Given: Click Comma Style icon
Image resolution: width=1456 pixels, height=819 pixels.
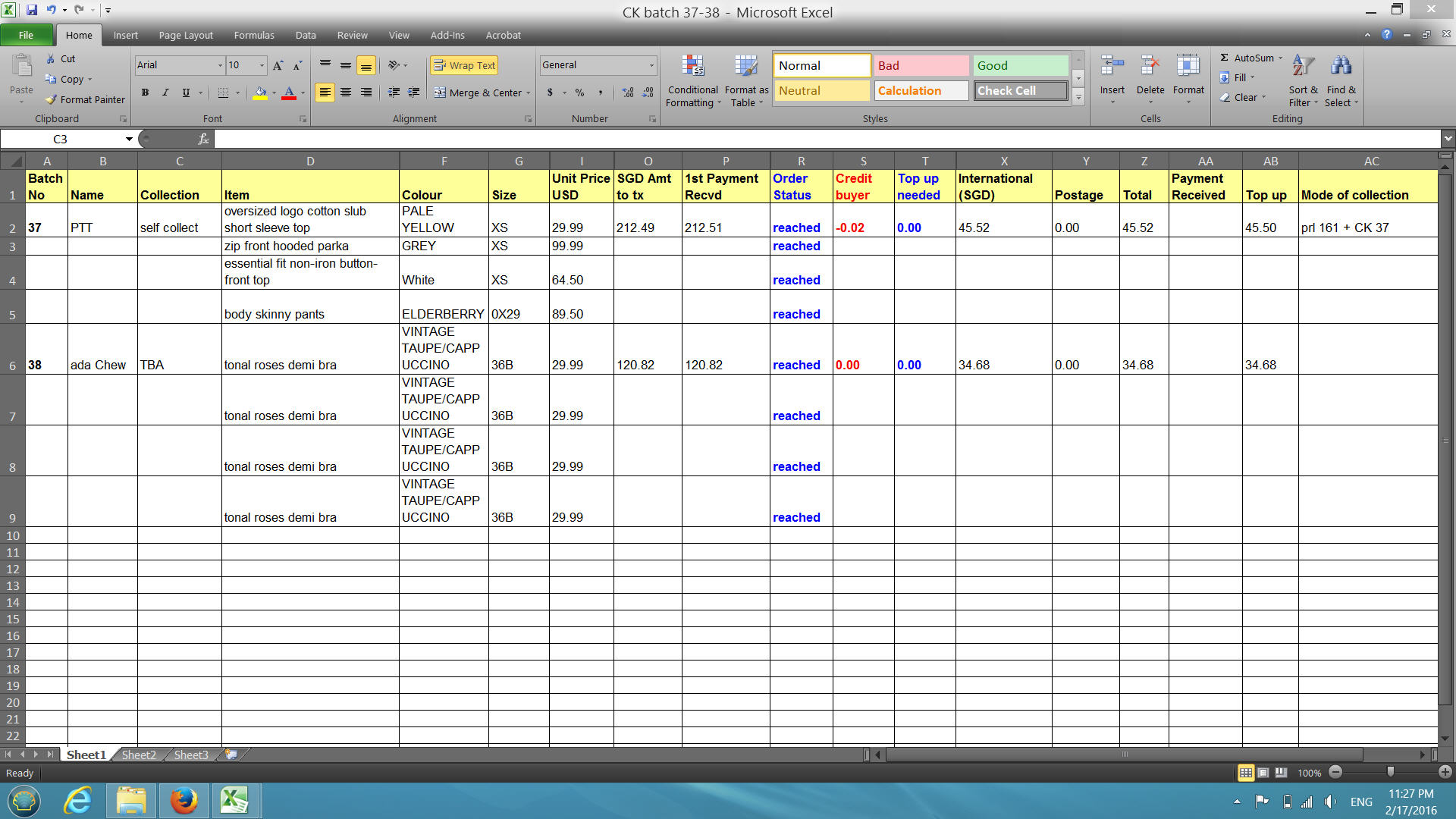Looking at the screenshot, I should pyautogui.click(x=600, y=93).
